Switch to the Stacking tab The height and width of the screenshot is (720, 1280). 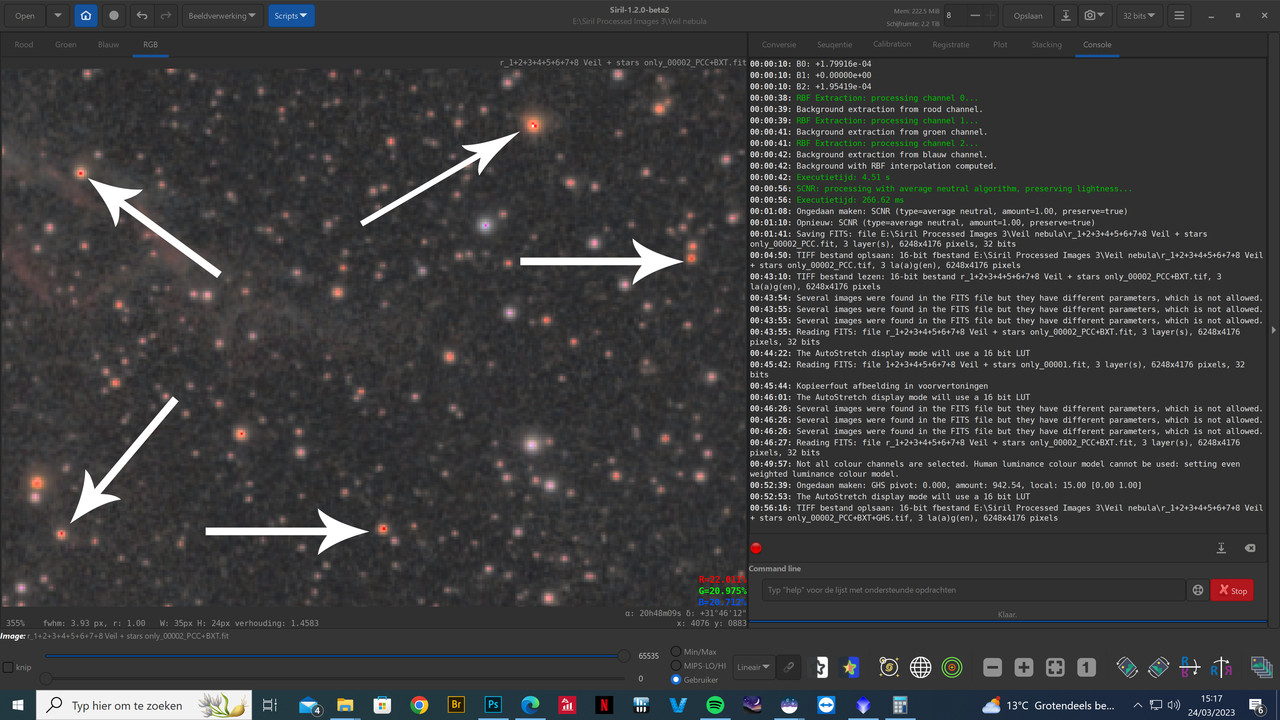[1046, 45]
